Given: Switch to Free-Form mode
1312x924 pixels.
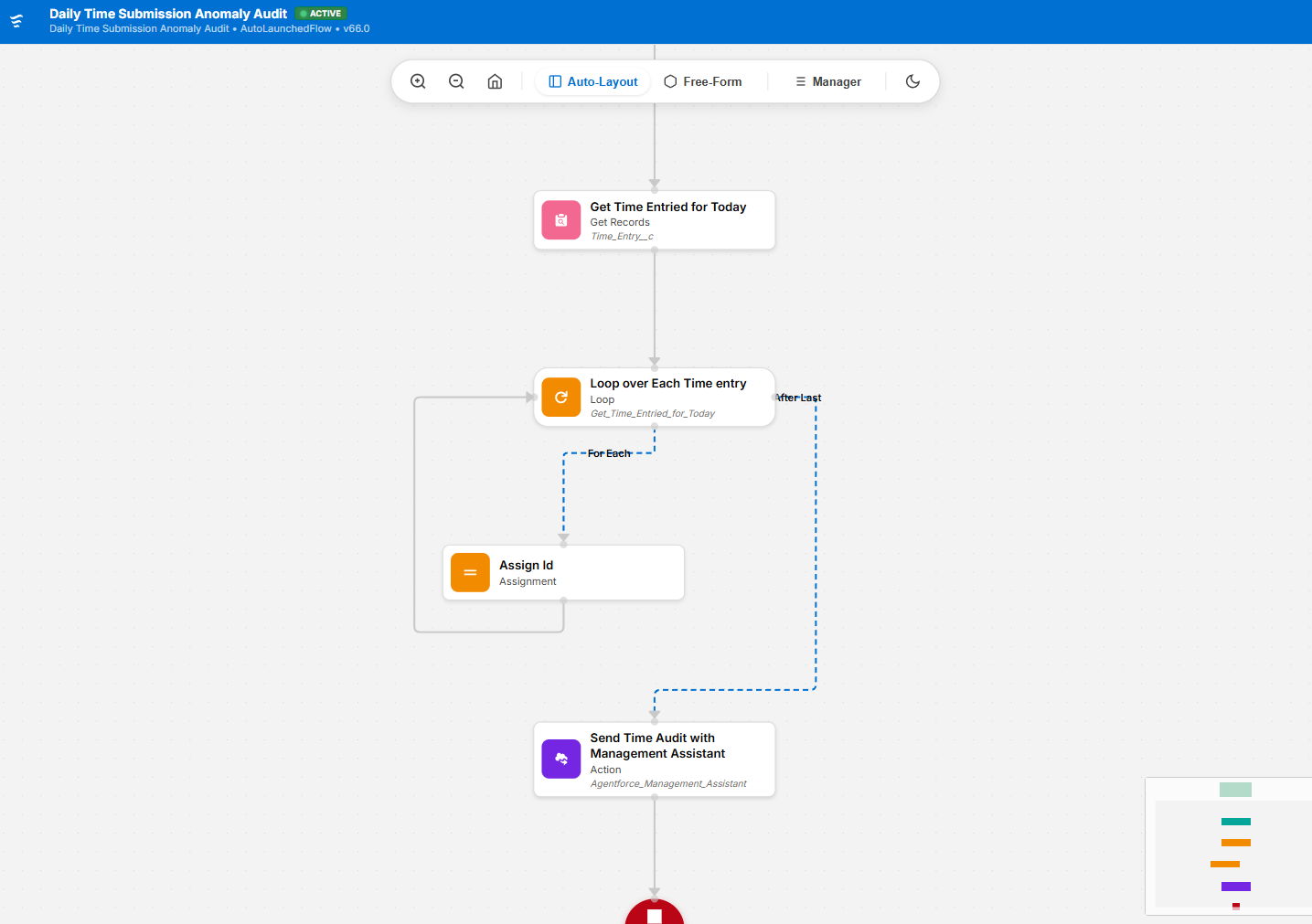Looking at the screenshot, I should click(703, 81).
